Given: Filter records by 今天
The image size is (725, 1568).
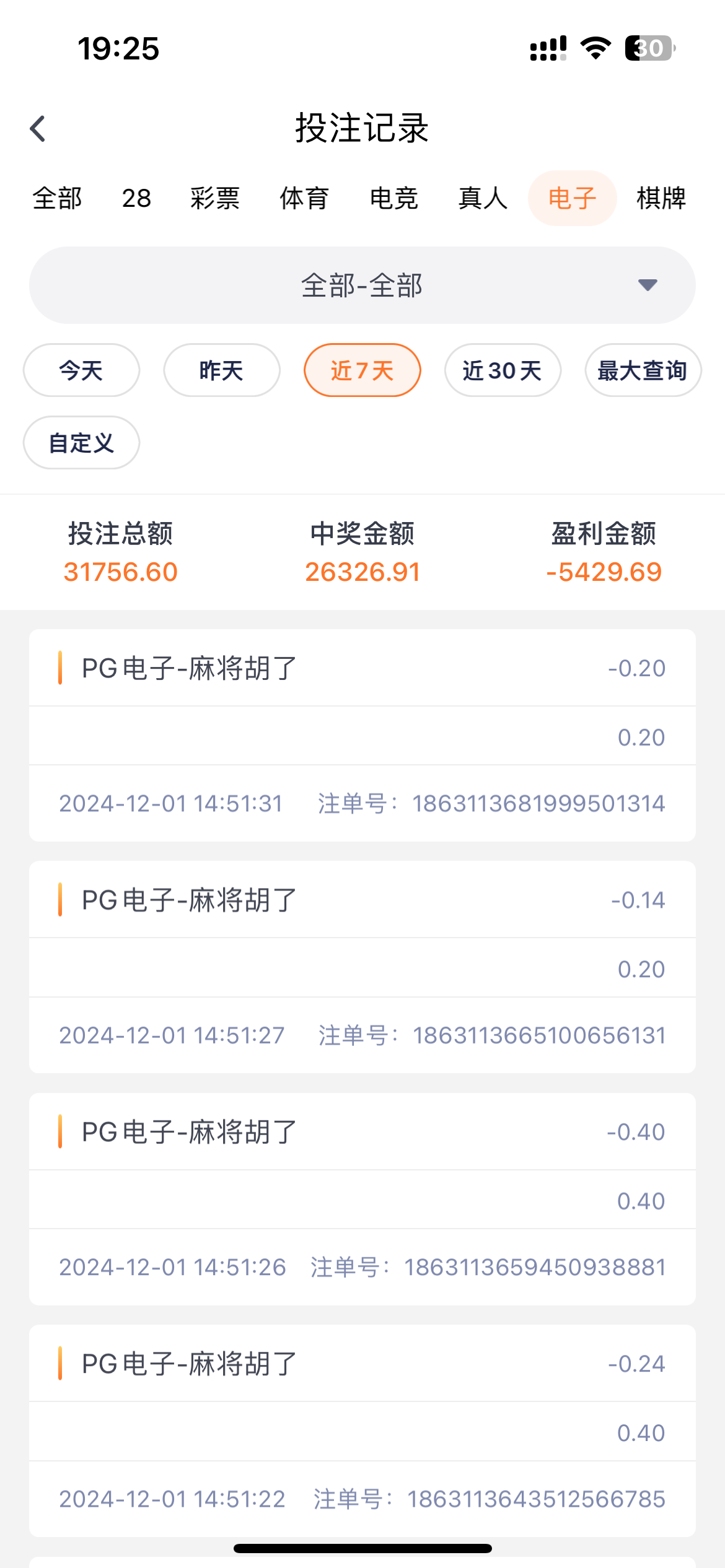Looking at the screenshot, I should pos(81,370).
